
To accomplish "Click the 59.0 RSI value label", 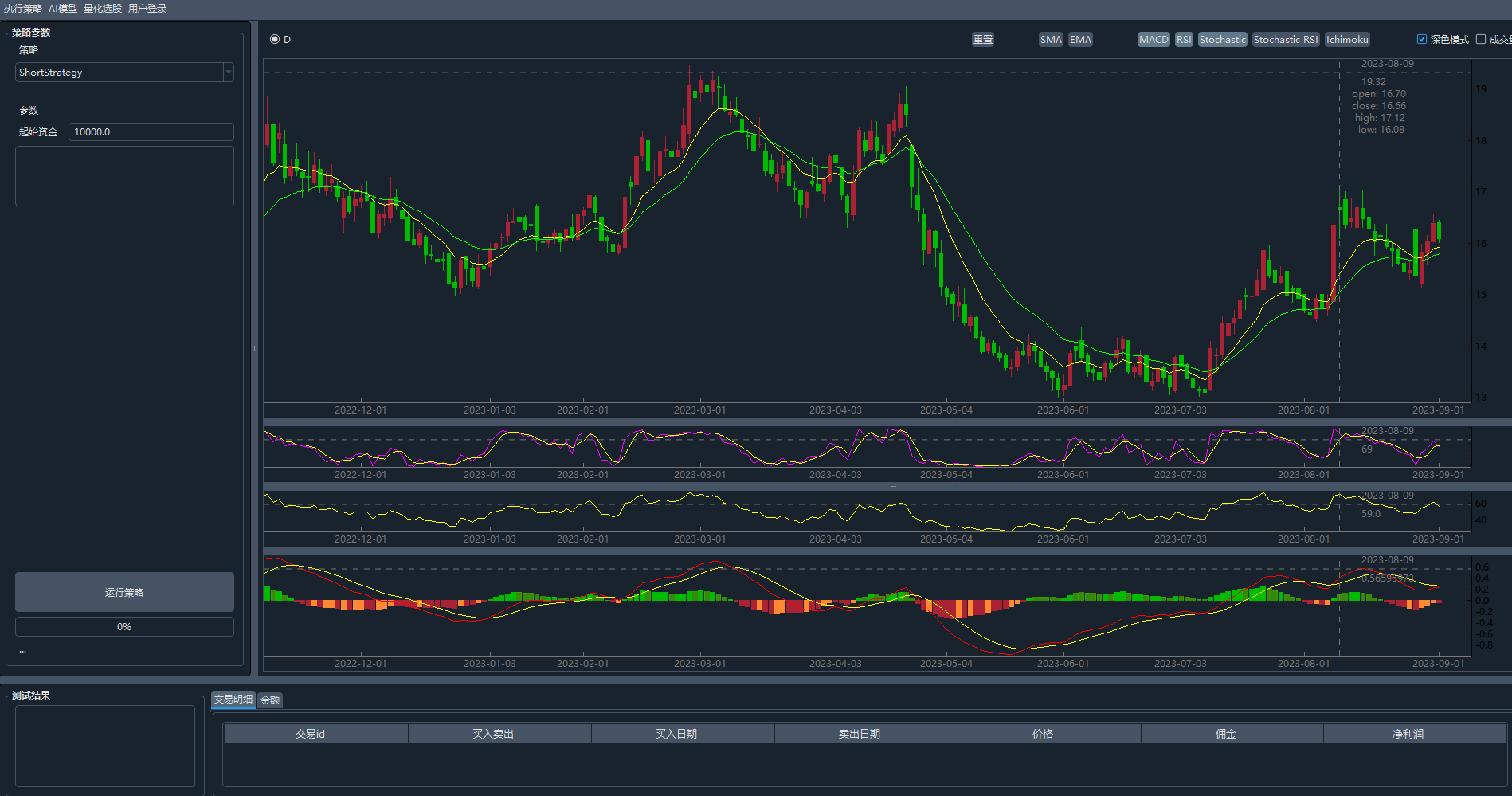I will (1371, 514).
